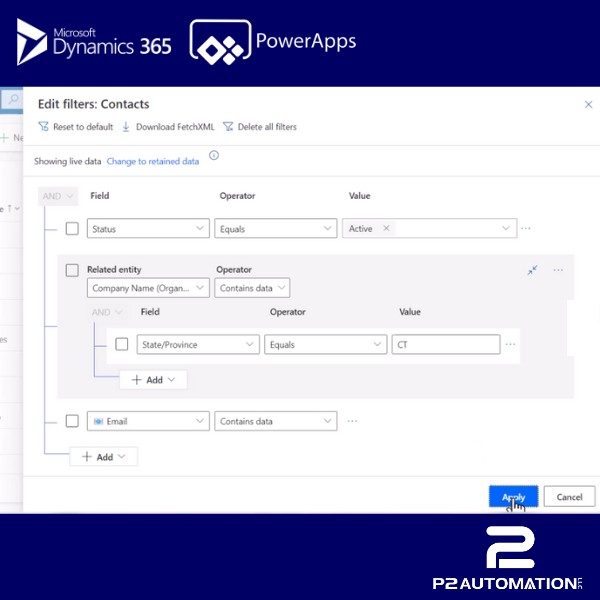The height and width of the screenshot is (600, 600).
Task: Click the bottom Add button
Action: (x=103, y=457)
